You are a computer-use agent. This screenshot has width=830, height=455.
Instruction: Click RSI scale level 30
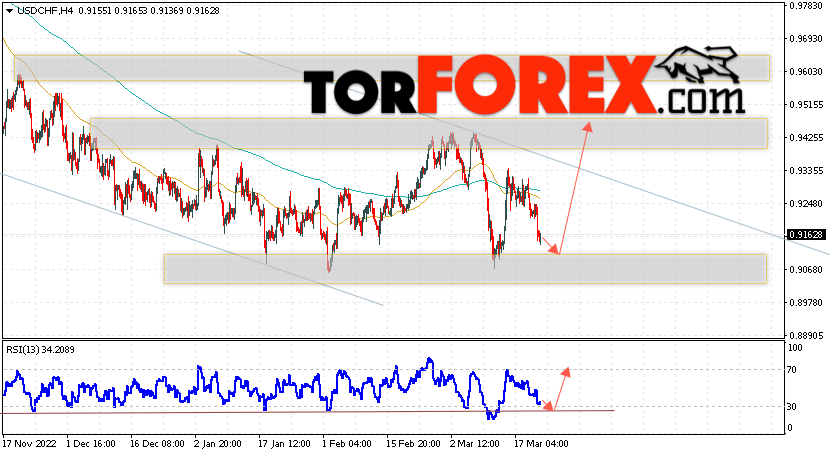[x=792, y=406]
